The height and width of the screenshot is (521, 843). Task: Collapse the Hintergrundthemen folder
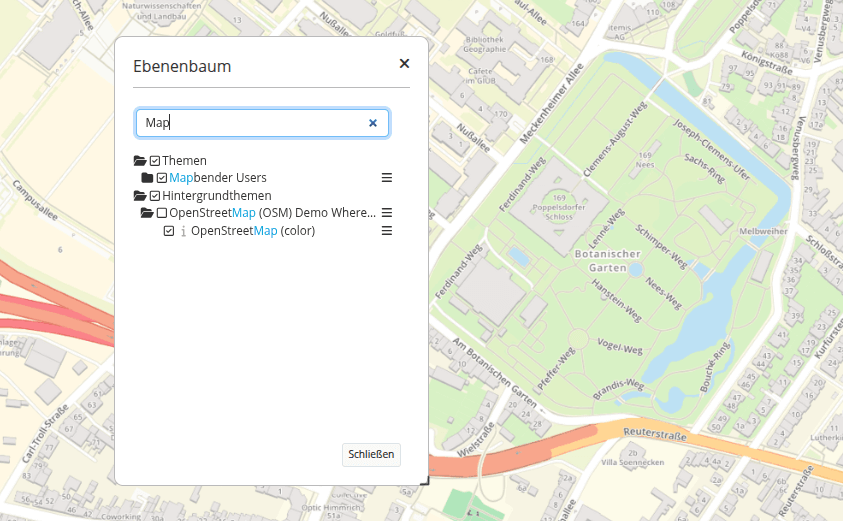(x=139, y=196)
